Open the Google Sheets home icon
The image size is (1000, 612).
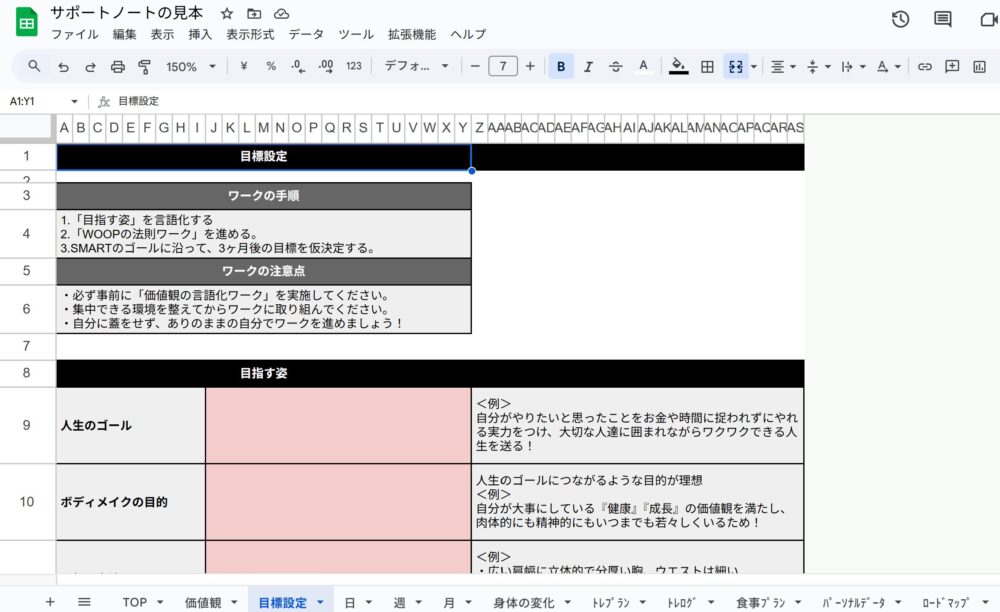[26, 23]
